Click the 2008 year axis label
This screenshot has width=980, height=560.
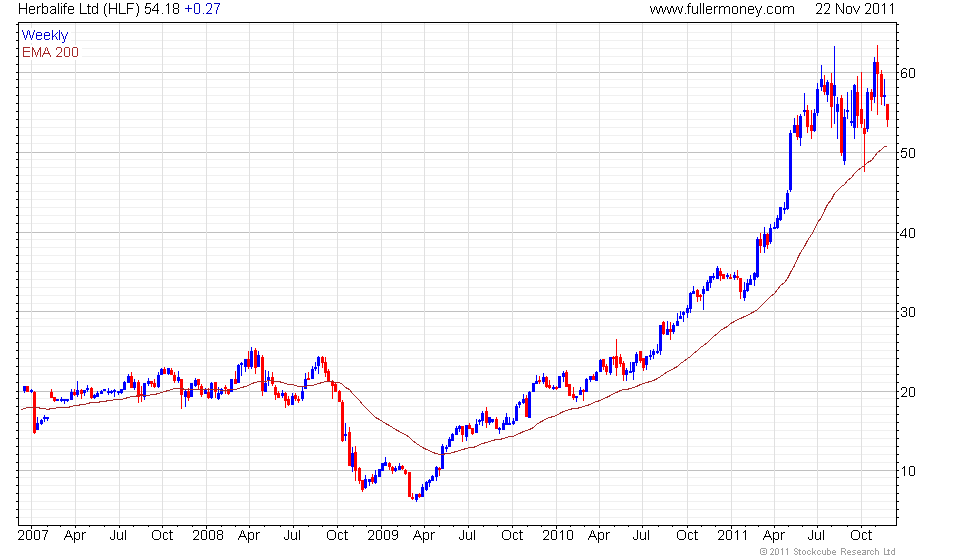click(x=208, y=536)
